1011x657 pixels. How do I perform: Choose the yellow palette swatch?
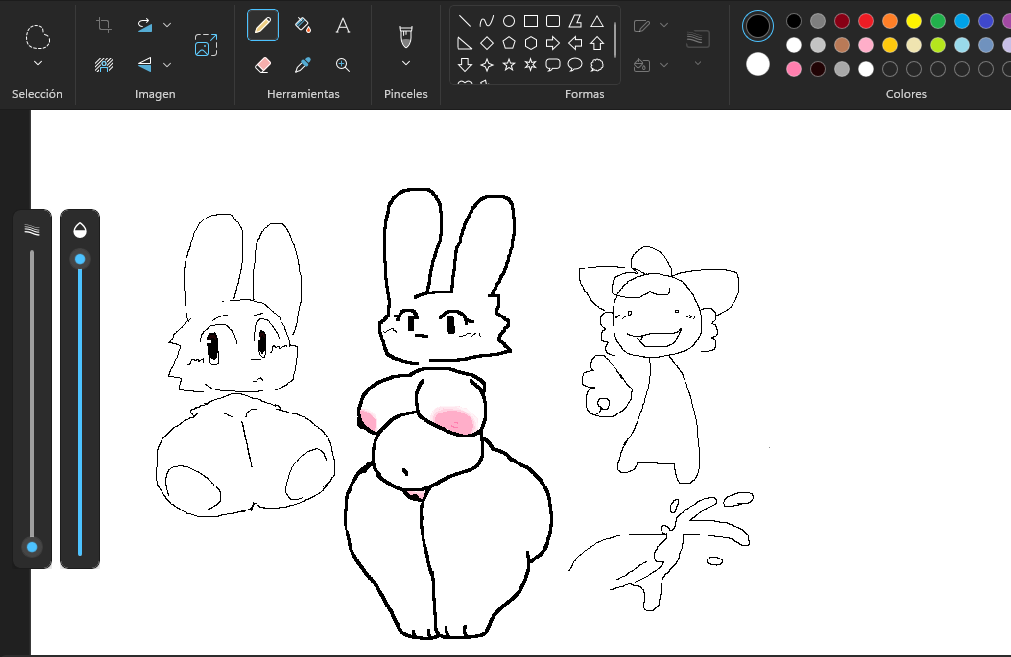click(914, 21)
